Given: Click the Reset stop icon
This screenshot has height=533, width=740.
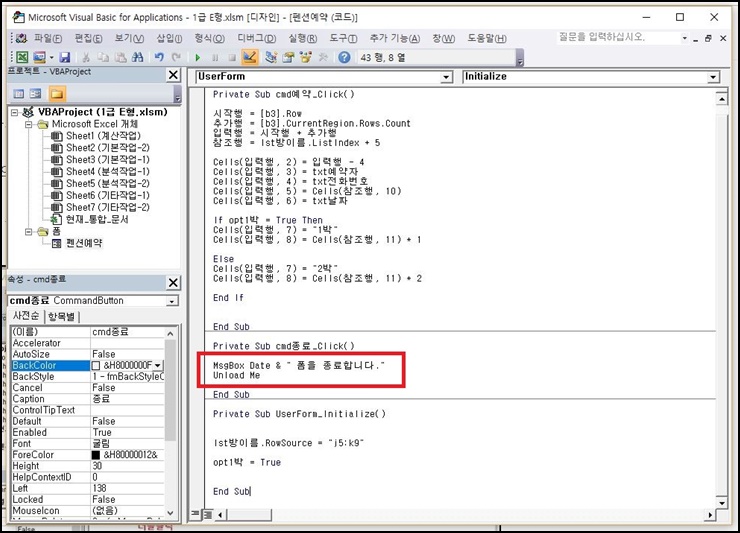Looking at the screenshot, I should click(232, 58).
